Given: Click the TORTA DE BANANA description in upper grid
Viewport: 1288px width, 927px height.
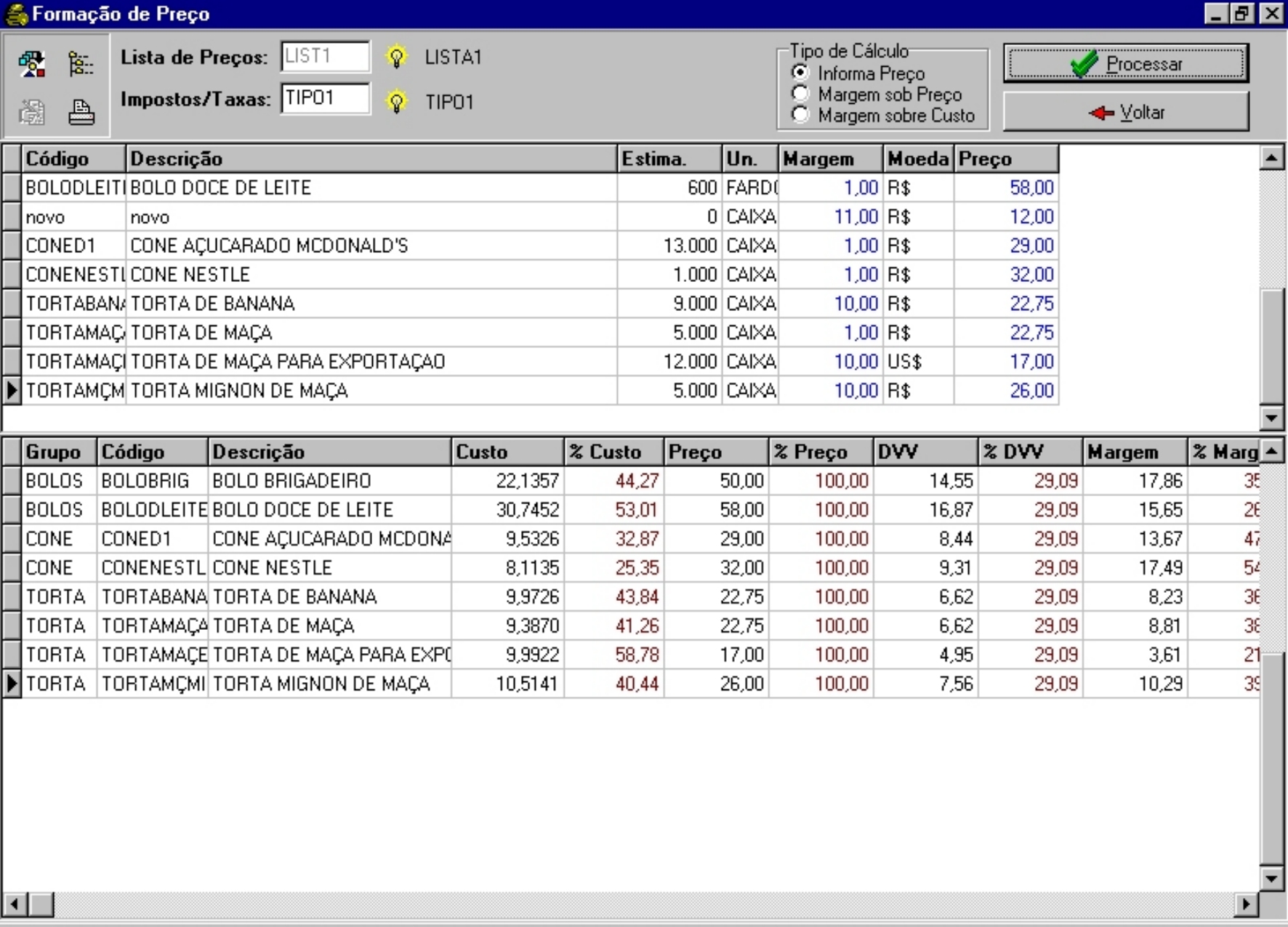Looking at the screenshot, I should [x=371, y=304].
